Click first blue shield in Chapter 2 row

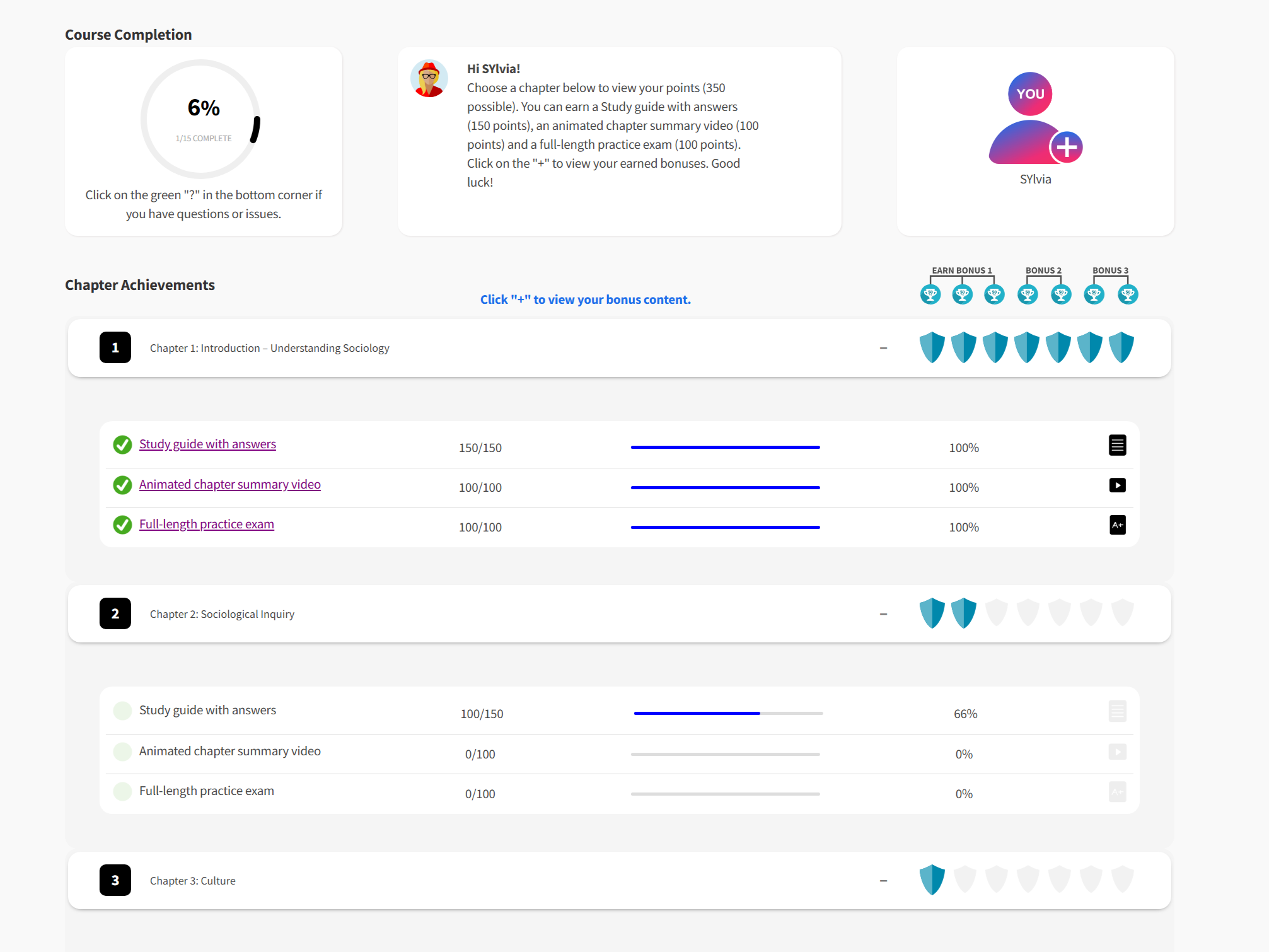[932, 613]
